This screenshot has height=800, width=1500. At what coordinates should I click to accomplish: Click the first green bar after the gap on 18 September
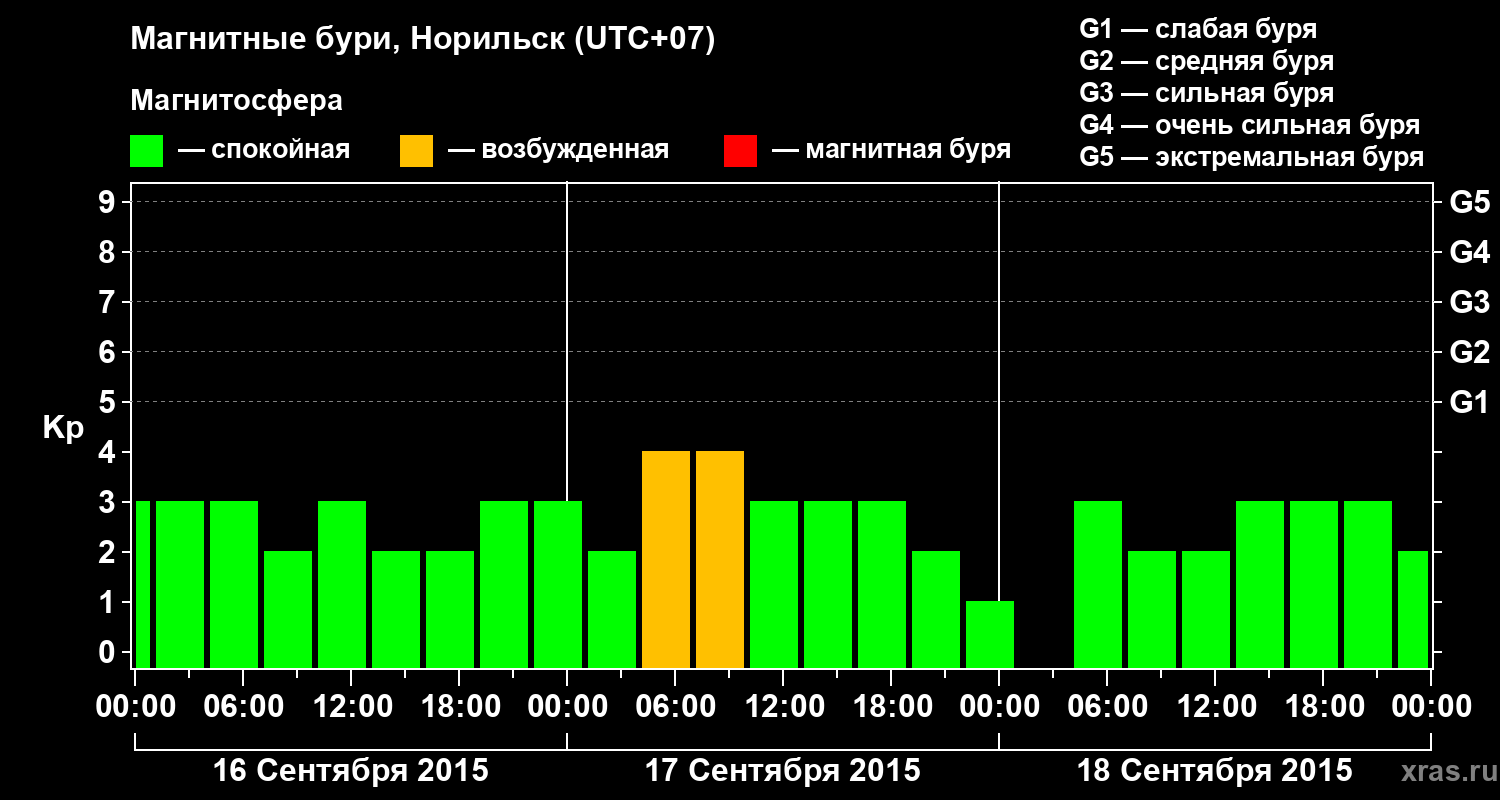click(1098, 584)
